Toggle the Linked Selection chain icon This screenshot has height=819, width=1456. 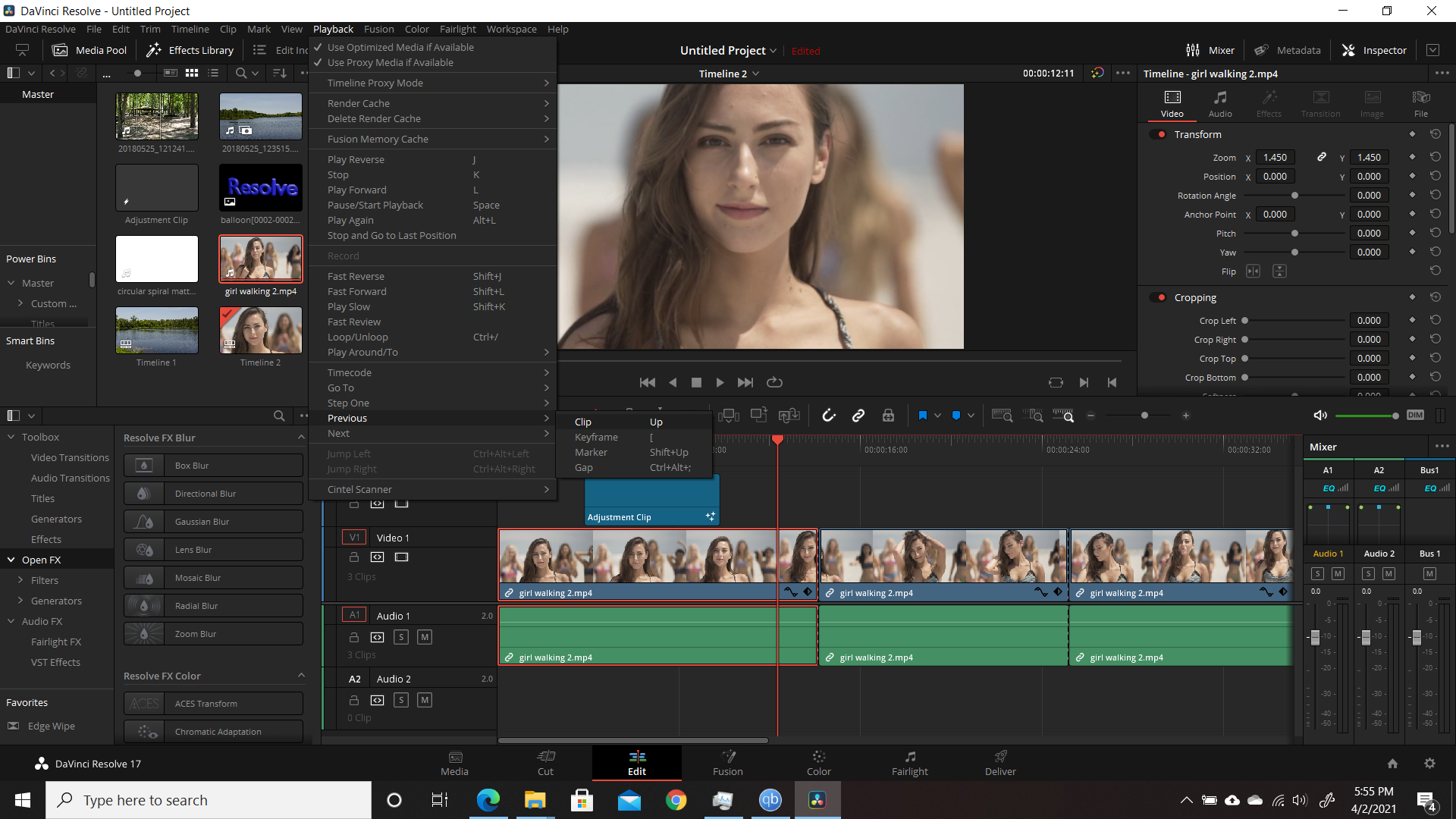(x=858, y=416)
